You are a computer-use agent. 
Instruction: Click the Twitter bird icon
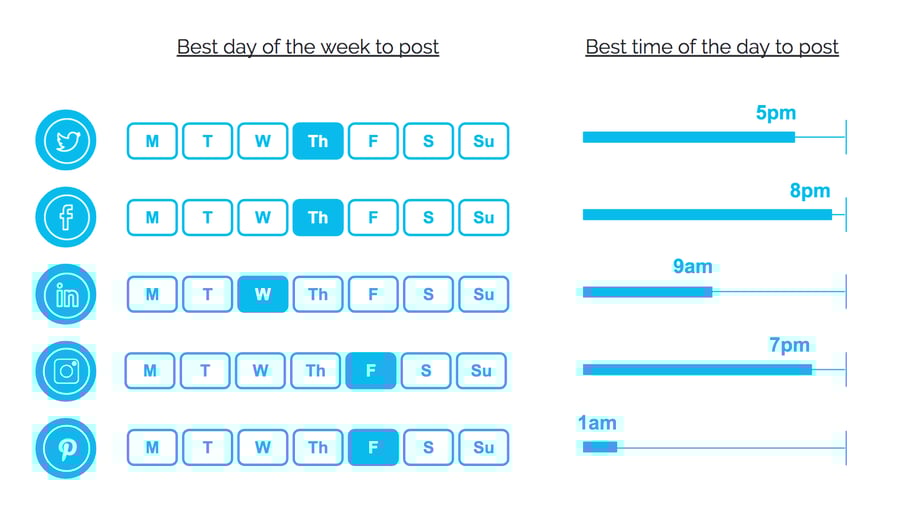point(66,141)
